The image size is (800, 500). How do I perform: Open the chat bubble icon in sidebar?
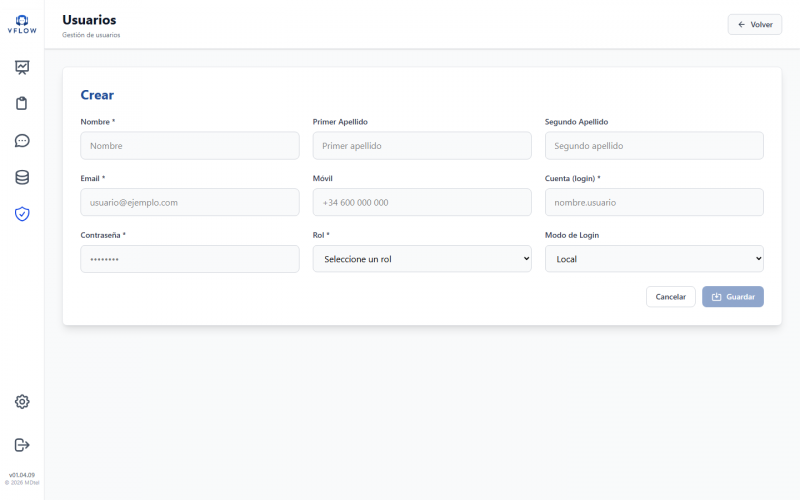(22, 141)
